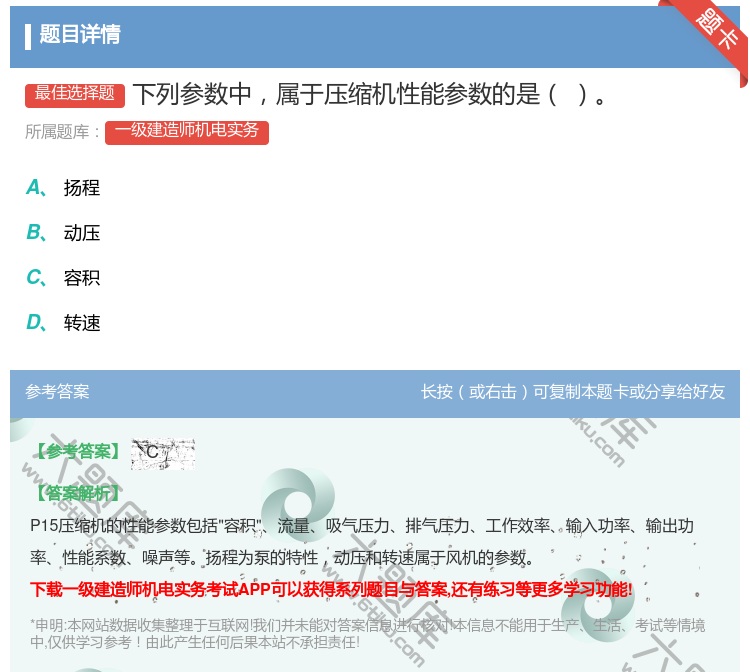
Task: Open the 一级建造师机电实务 question bank tag
Action: click(x=187, y=132)
